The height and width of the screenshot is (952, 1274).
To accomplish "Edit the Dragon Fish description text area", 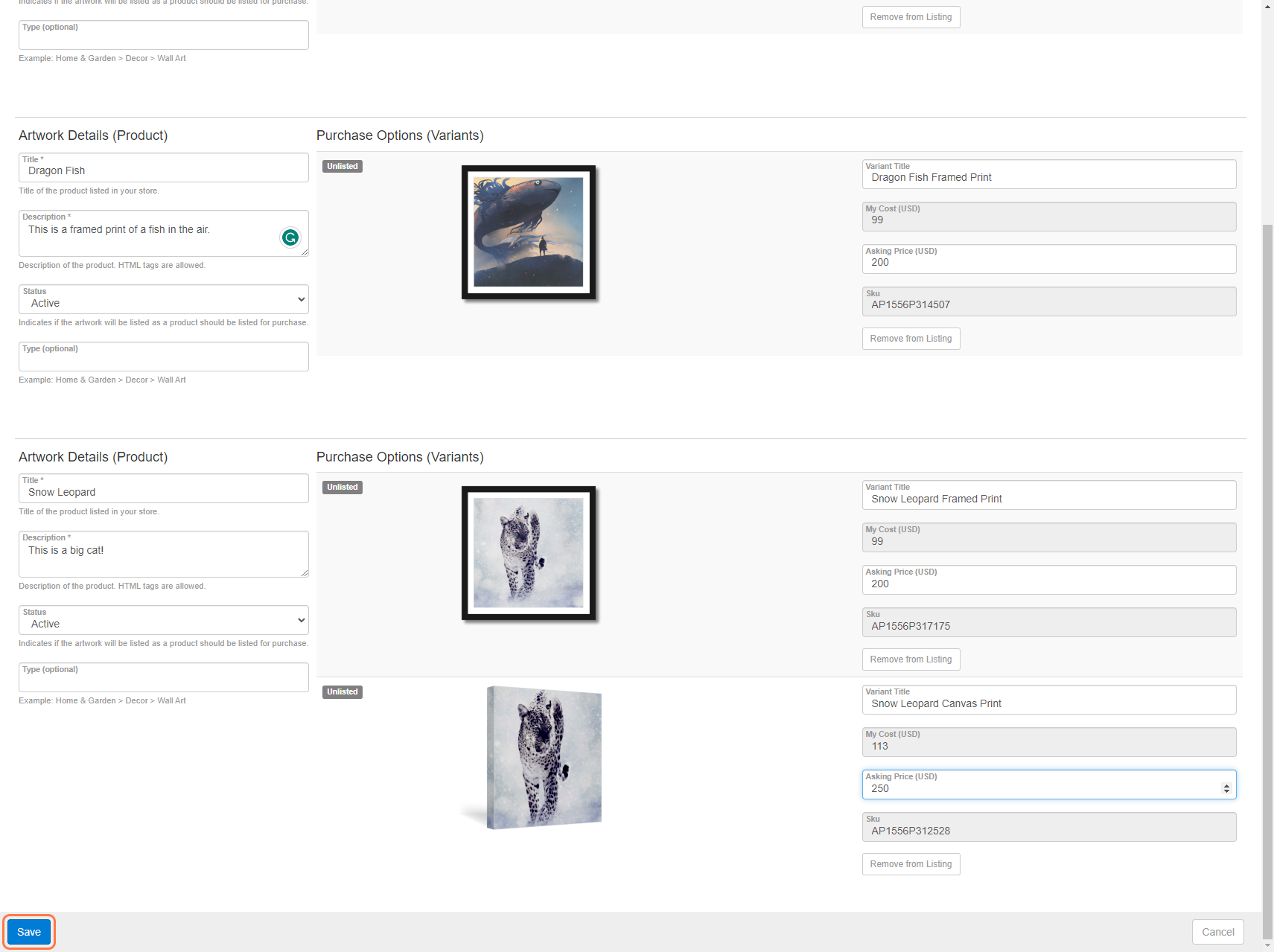I will 164,233.
